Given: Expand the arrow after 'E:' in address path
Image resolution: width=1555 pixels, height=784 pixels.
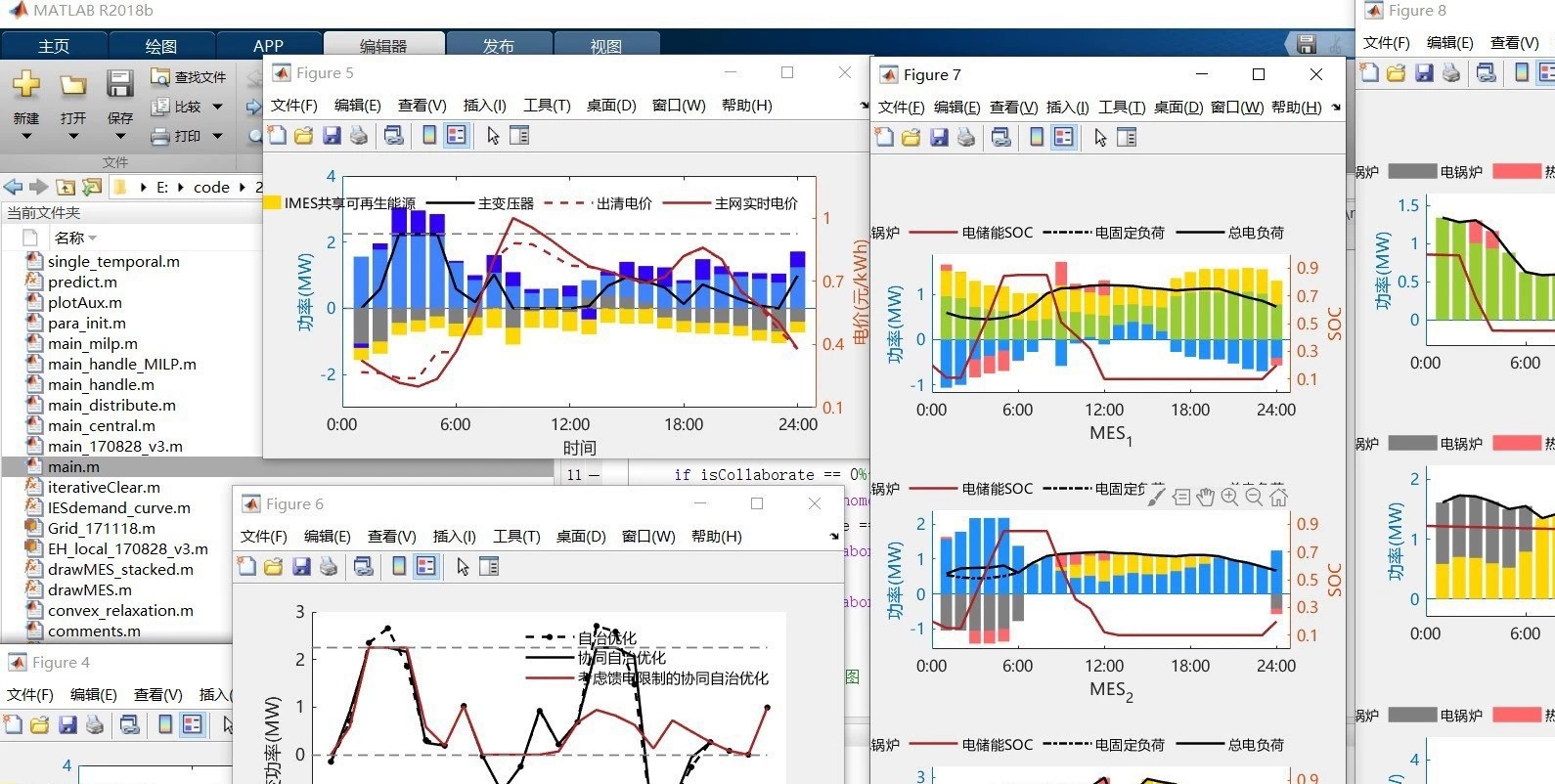Looking at the screenshot, I should pyautogui.click(x=181, y=187).
